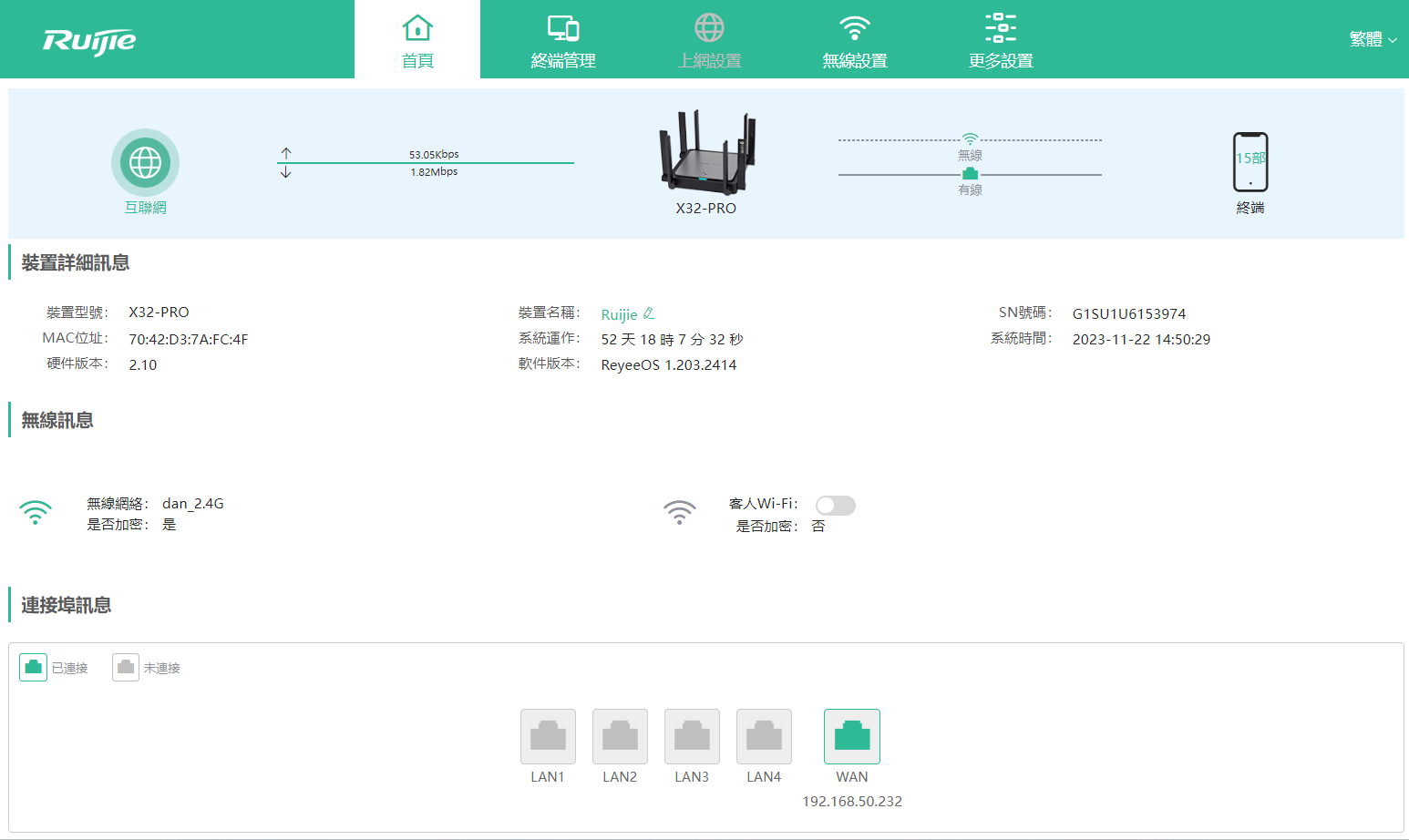Open the 上網設置 internet settings page

[x=709, y=39]
